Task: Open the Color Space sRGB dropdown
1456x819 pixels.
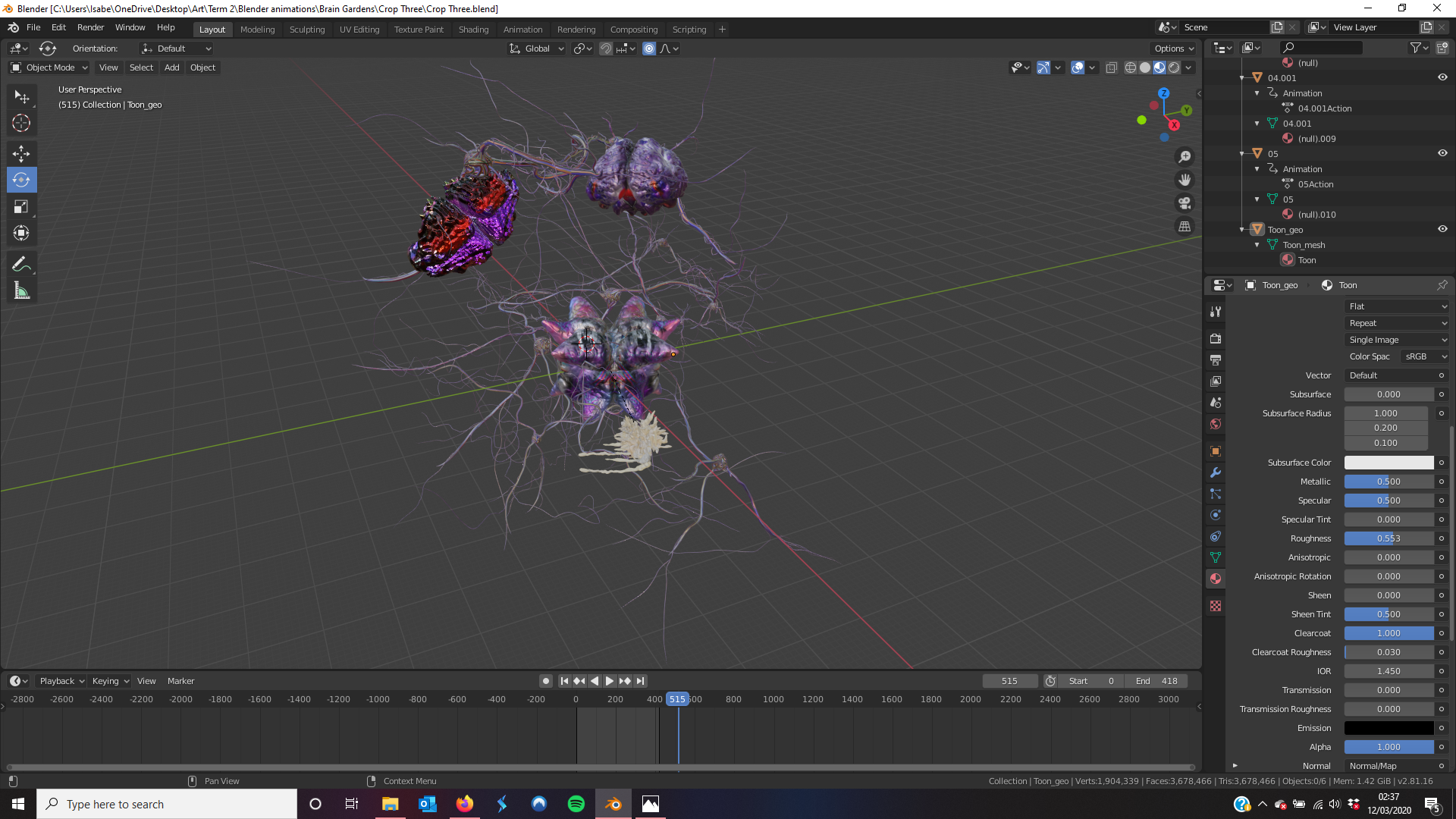Action: point(1424,356)
